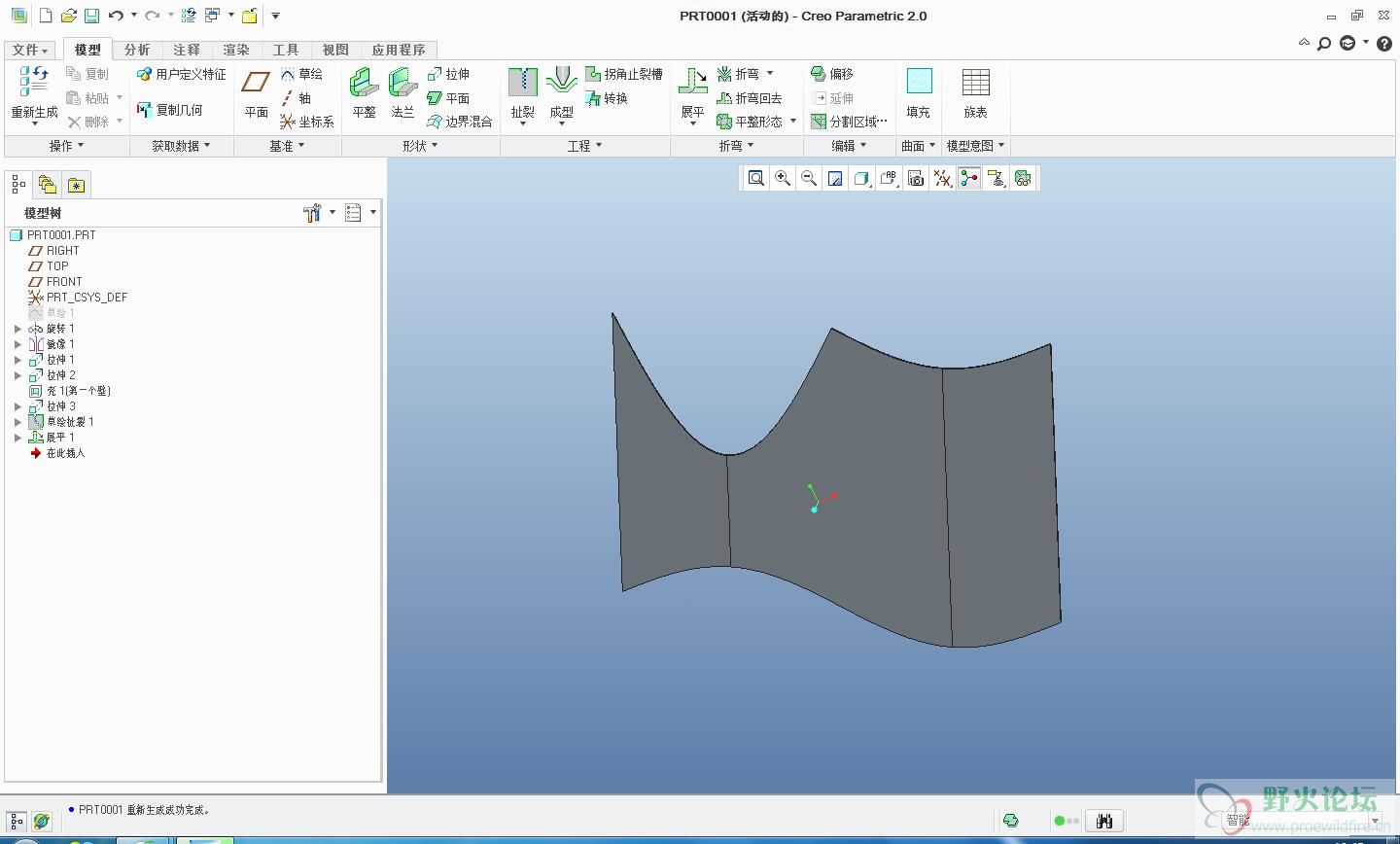The image size is (1400, 844).
Task: Expand the 展平 1 feature in model tree
Action: 17,438
